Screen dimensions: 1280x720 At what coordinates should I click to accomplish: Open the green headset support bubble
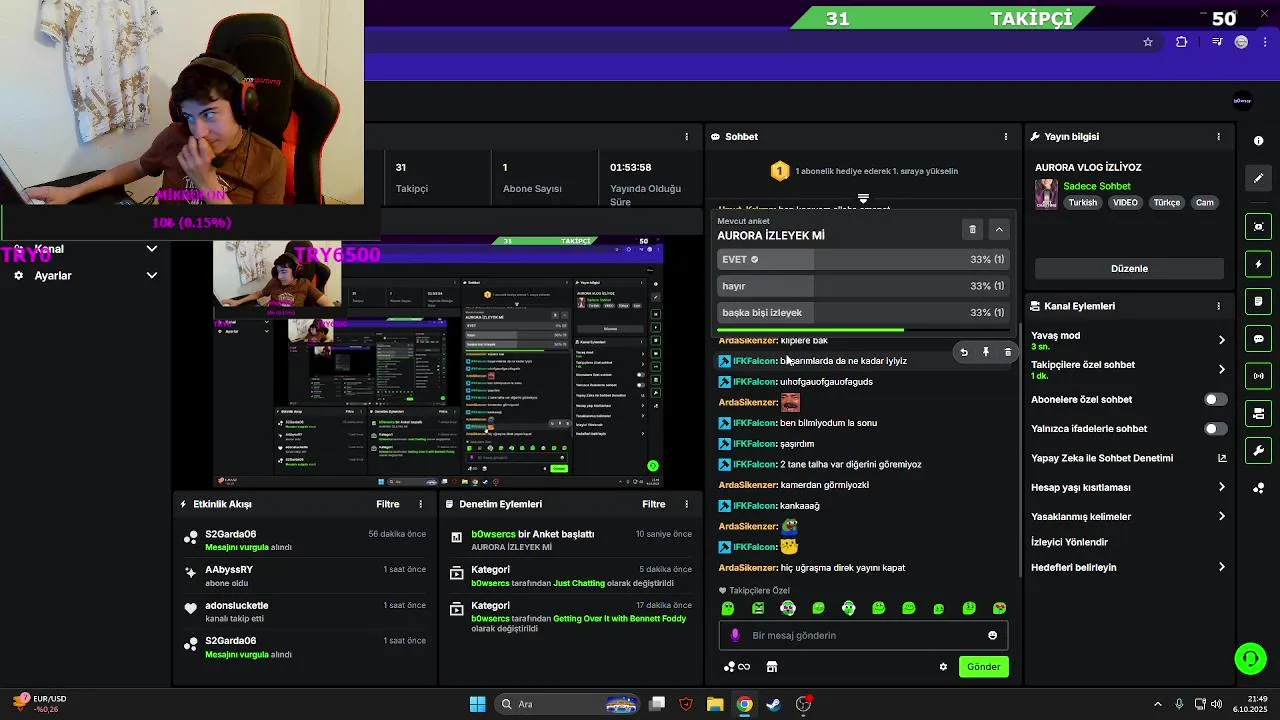click(x=1250, y=658)
